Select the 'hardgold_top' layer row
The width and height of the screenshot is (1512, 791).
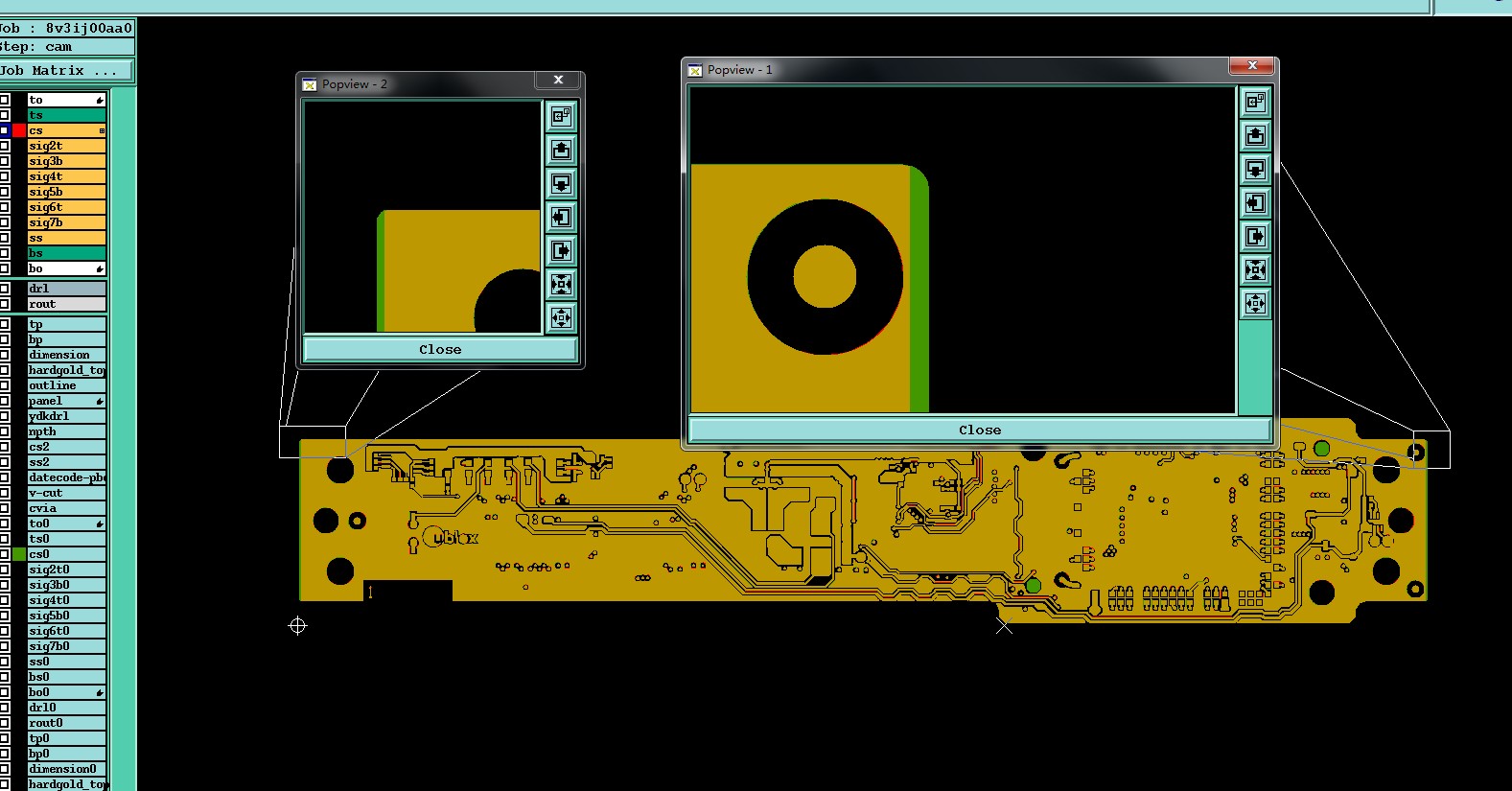click(66, 370)
